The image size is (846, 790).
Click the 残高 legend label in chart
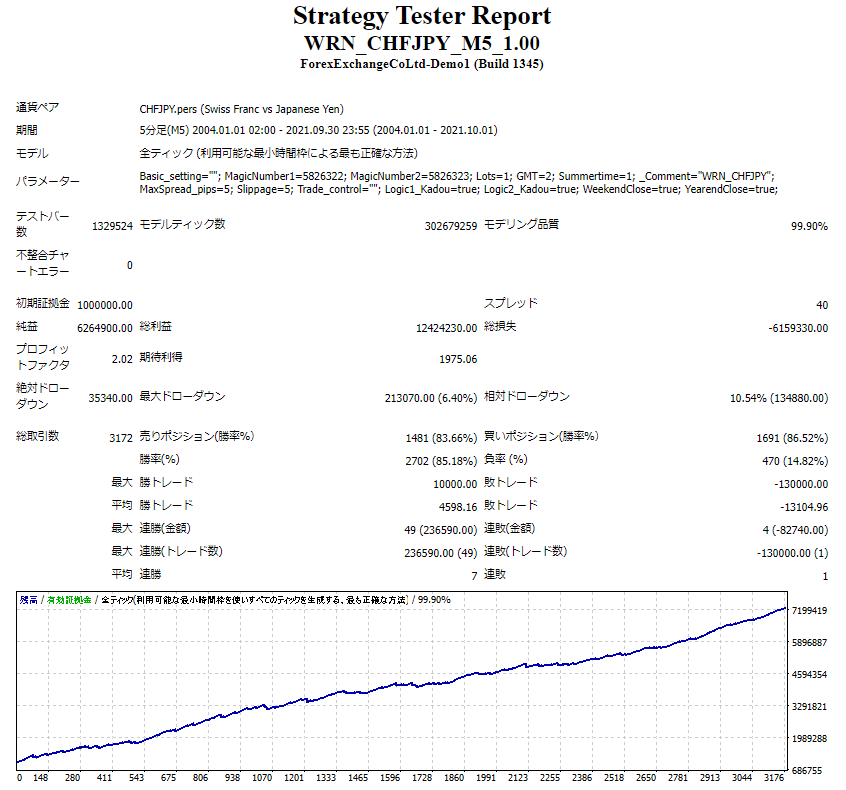pyautogui.click(x=29, y=600)
